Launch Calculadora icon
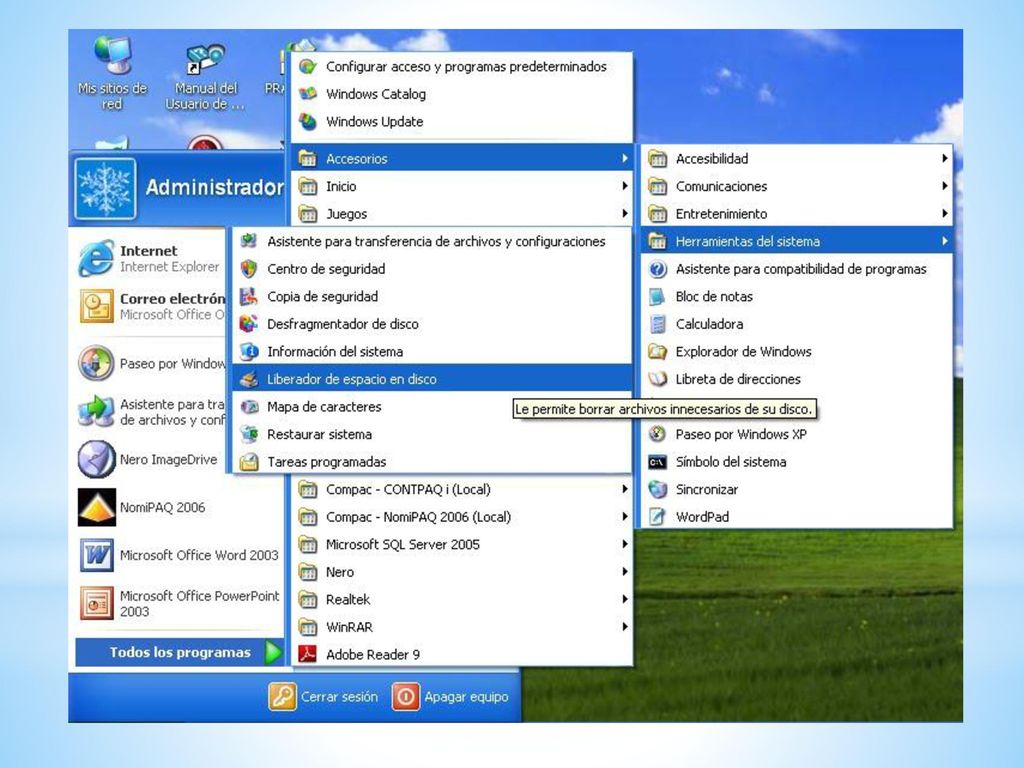The height and width of the screenshot is (768, 1024). (657, 324)
